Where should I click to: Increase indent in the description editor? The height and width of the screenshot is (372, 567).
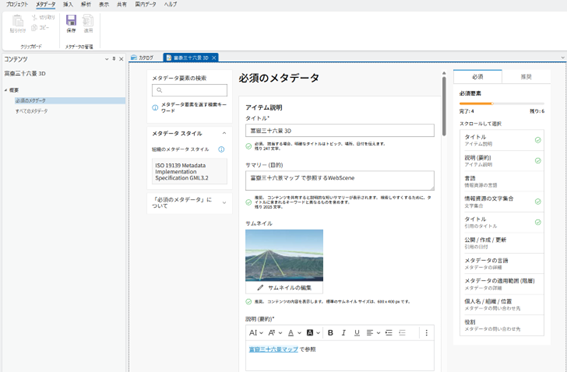pos(389,333)
